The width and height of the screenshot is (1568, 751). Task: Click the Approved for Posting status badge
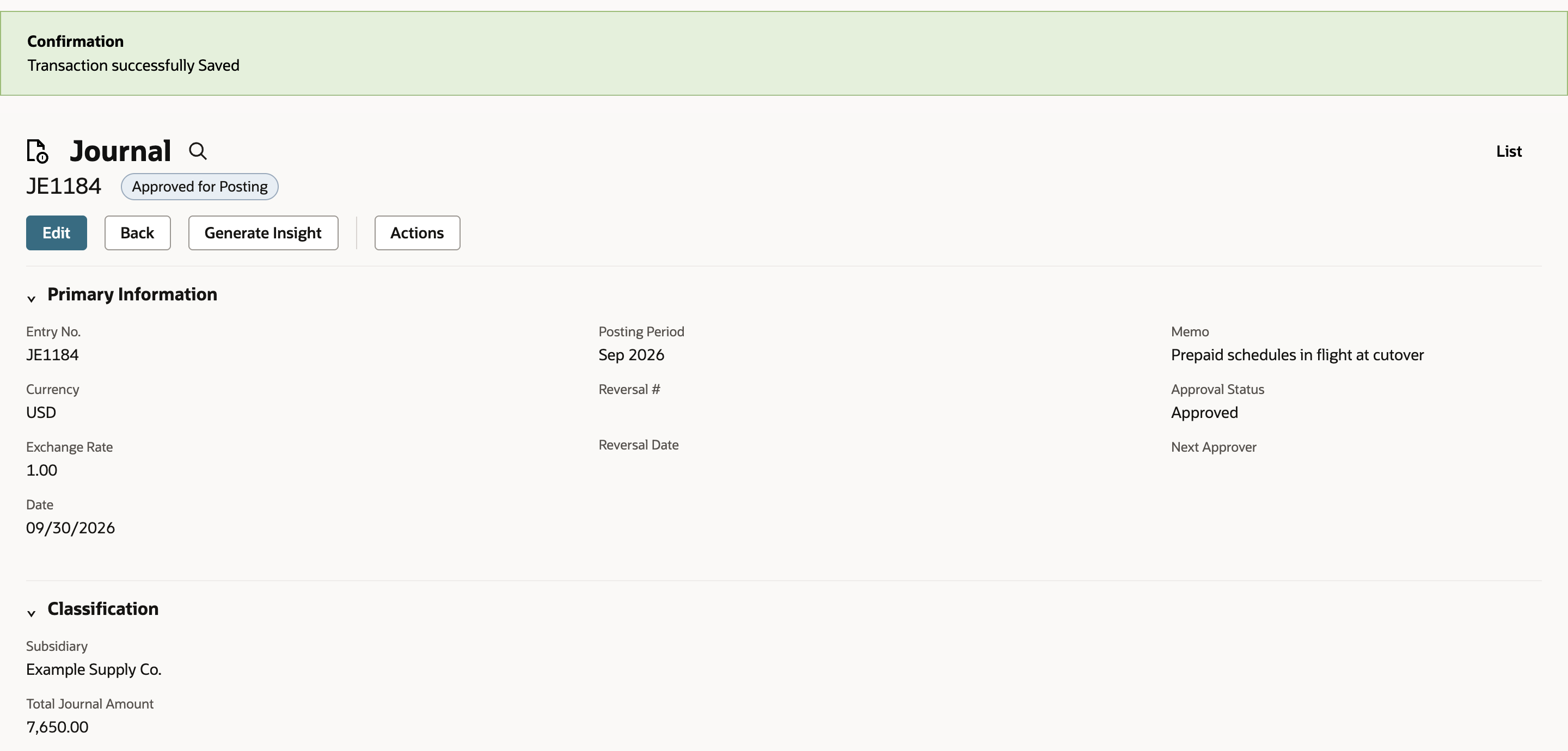200,186
